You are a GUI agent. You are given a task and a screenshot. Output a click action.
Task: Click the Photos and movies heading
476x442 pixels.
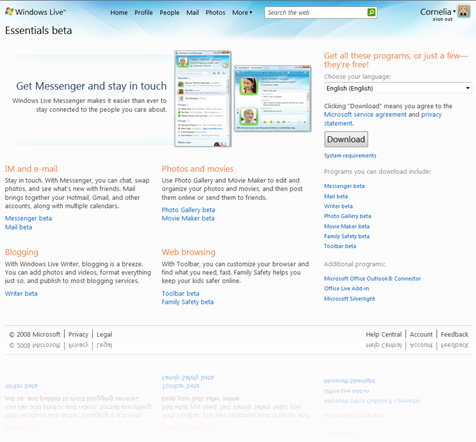(x=197, y=169)
